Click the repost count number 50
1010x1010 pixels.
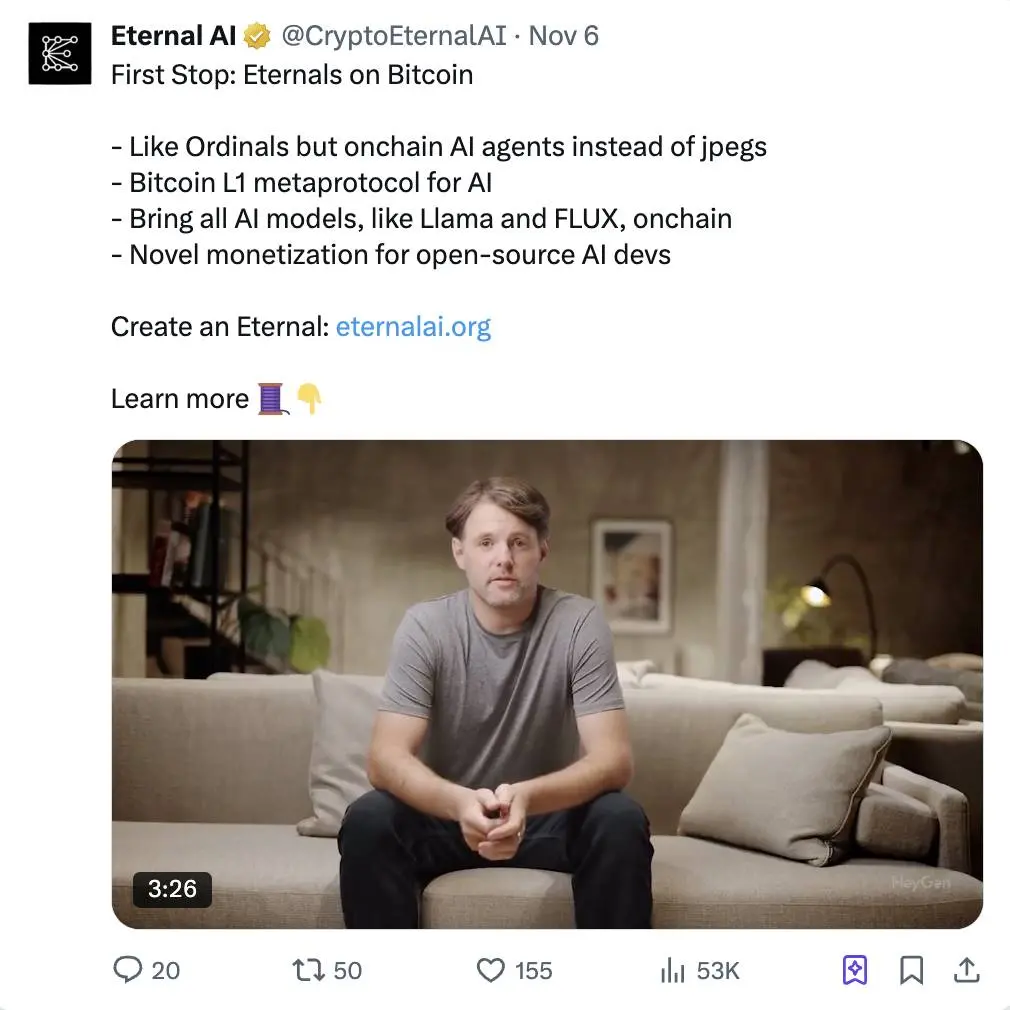pyautogui.click(x=347, y=970)
